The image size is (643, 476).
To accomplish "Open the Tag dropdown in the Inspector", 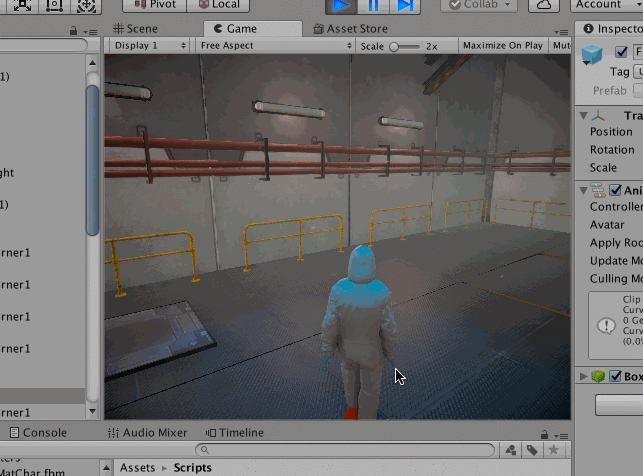I will [638, 72].
